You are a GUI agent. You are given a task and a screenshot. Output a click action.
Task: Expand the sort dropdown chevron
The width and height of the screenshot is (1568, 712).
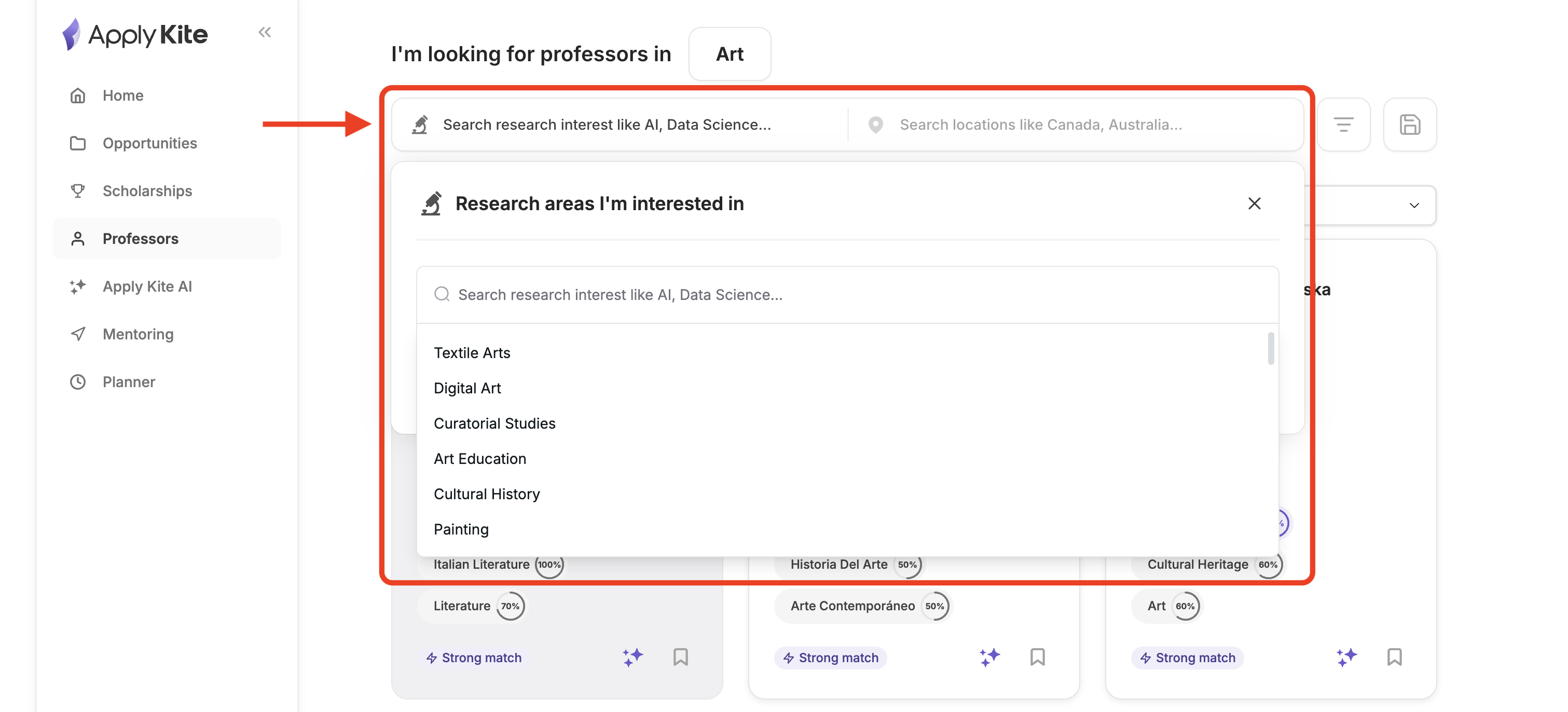click(x=1414, y=206)
